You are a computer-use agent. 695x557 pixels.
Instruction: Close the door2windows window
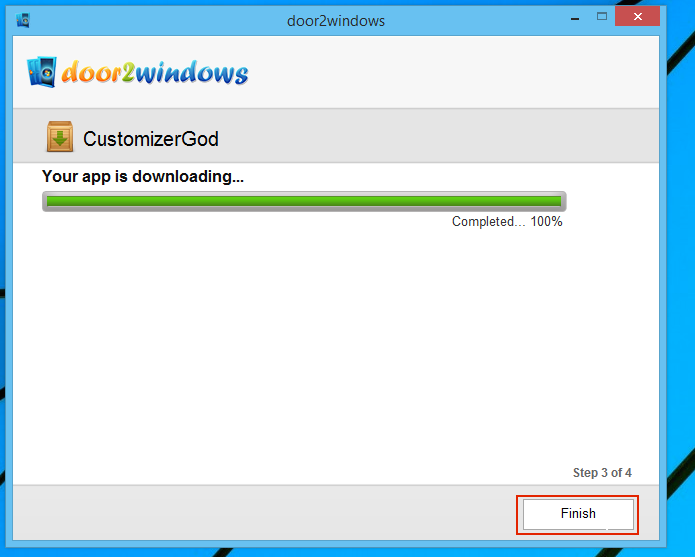click(637, 16)
